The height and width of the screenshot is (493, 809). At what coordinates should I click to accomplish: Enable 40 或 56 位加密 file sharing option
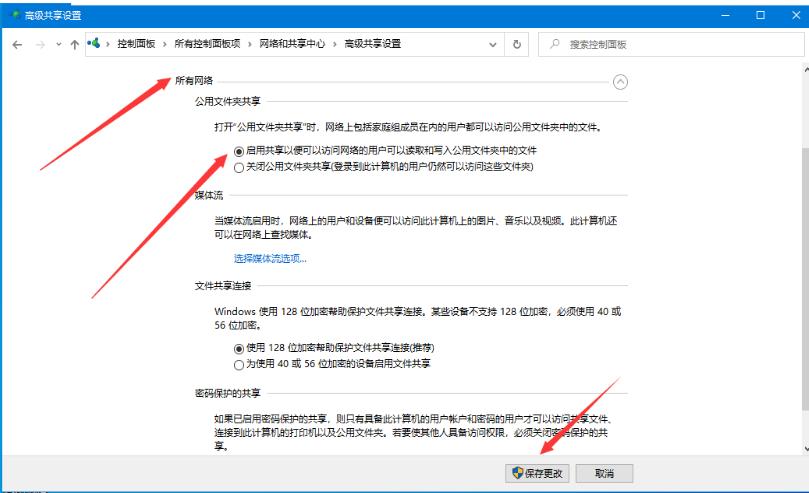point(239,365)
